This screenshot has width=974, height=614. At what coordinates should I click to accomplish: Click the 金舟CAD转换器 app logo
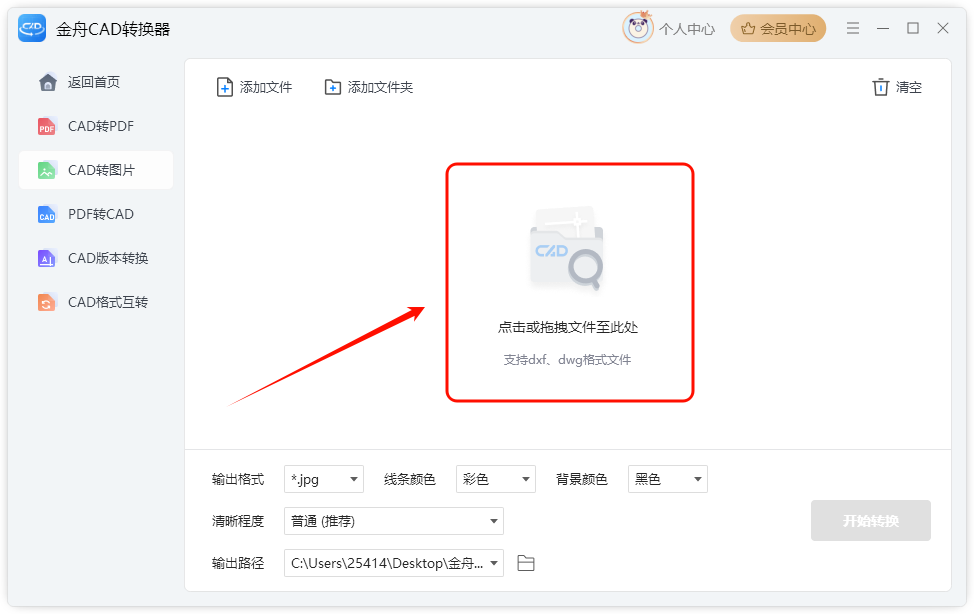pos(32,29)
